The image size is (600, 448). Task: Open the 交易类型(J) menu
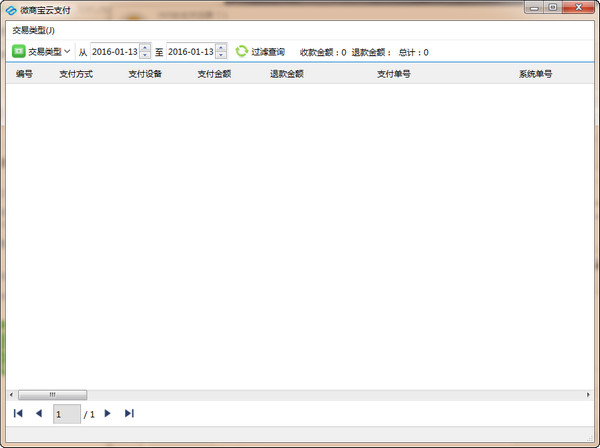34,30
